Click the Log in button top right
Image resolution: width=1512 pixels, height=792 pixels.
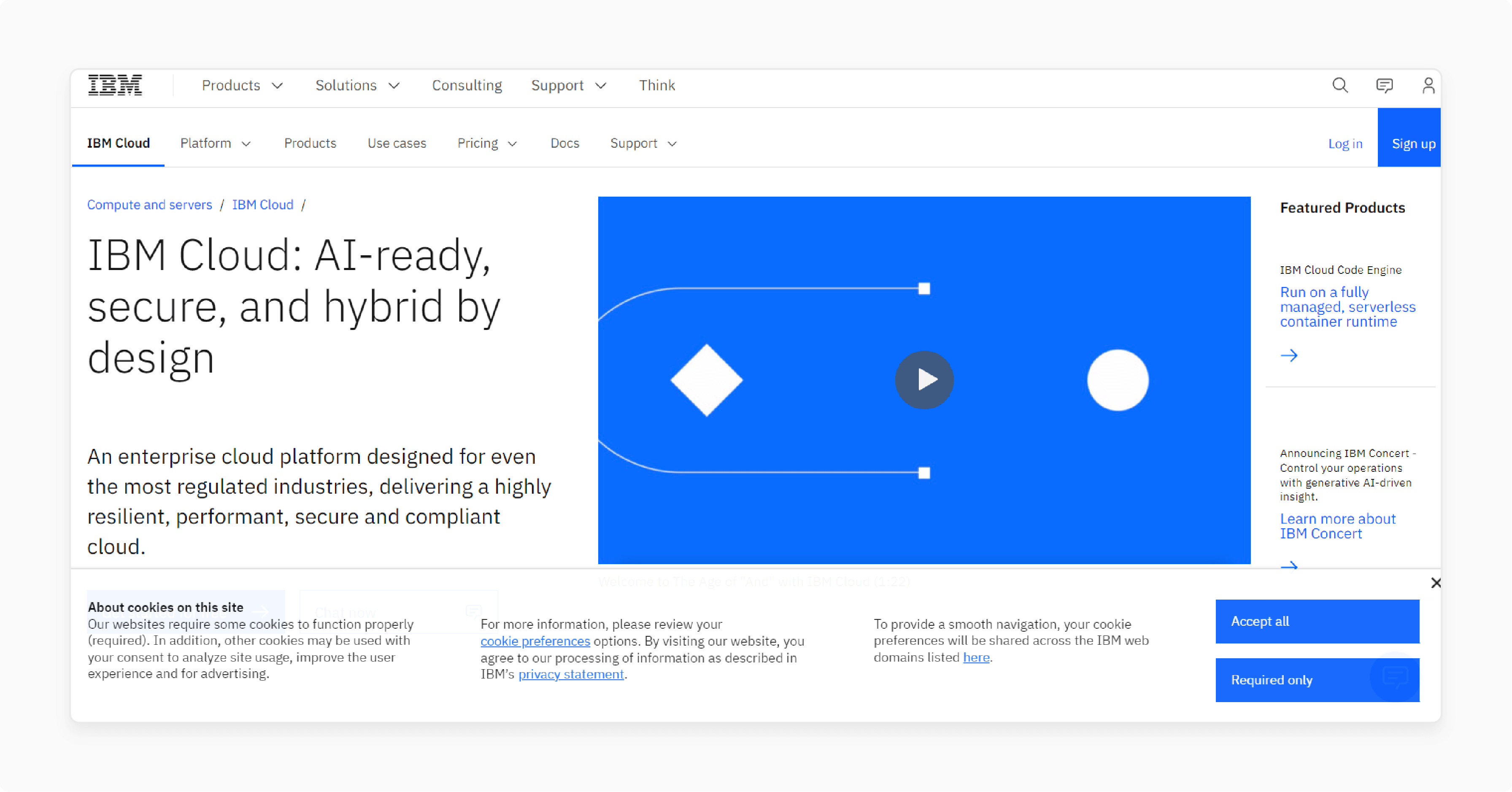point(1345,142)
